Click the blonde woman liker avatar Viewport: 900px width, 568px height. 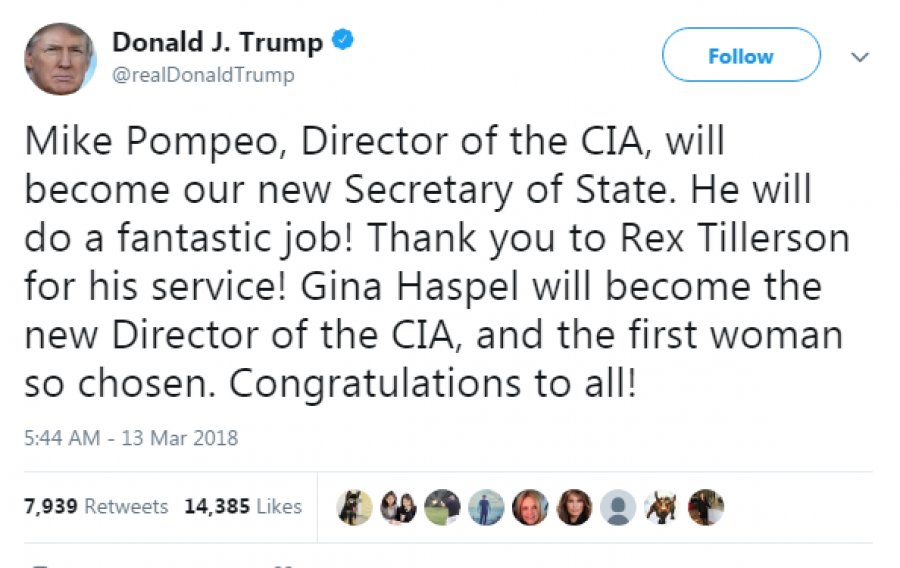(530, 507)
